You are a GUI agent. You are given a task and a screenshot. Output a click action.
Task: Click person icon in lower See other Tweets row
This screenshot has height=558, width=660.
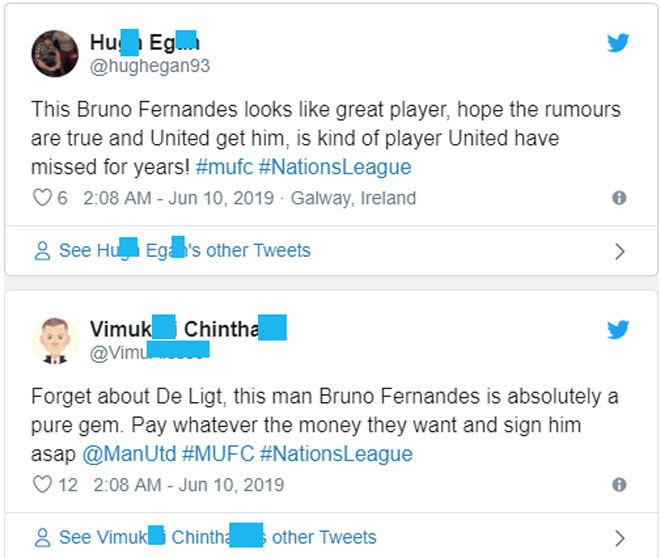pos(42,538)
